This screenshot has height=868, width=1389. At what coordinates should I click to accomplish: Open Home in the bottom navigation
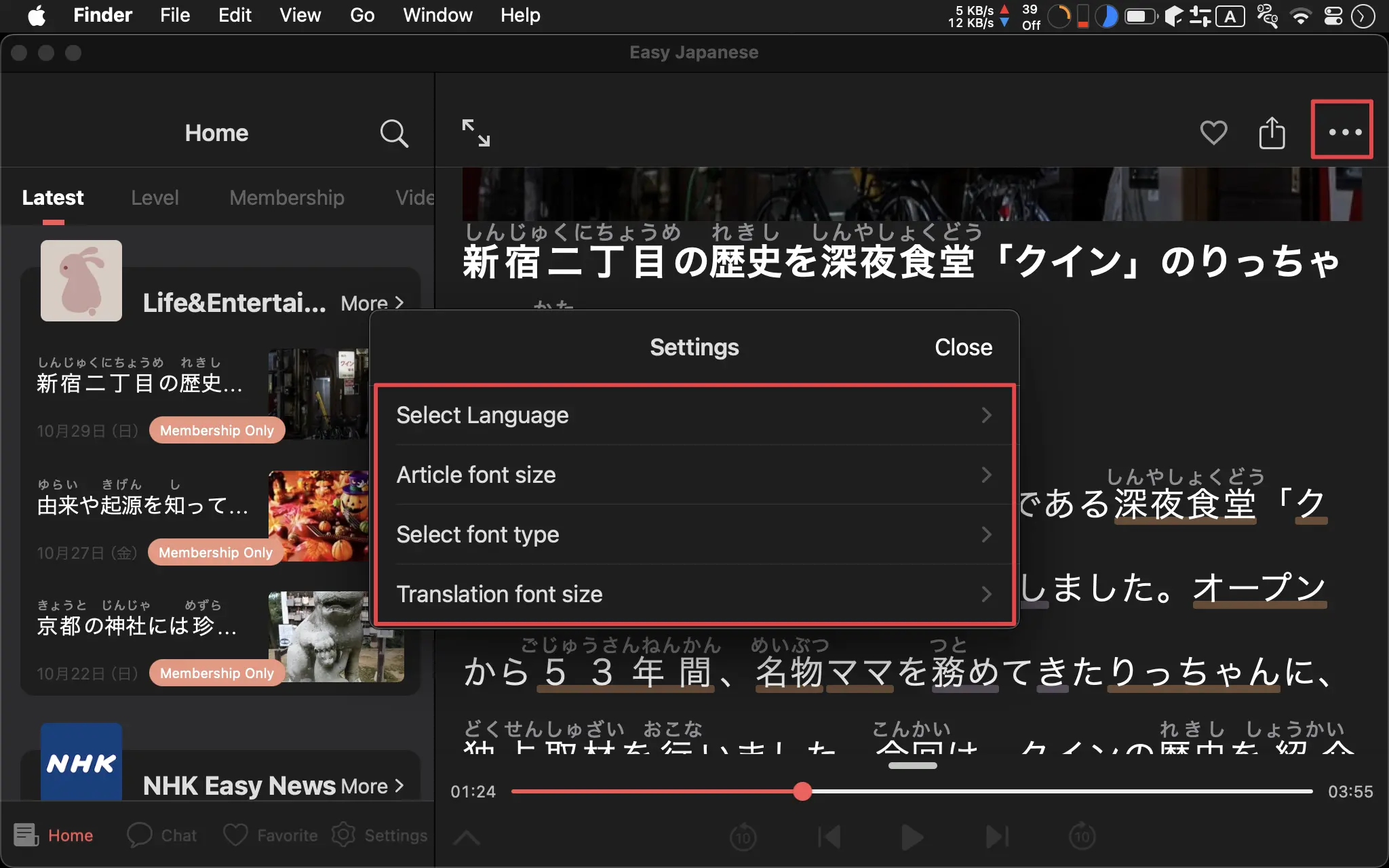tap(54, 835)
